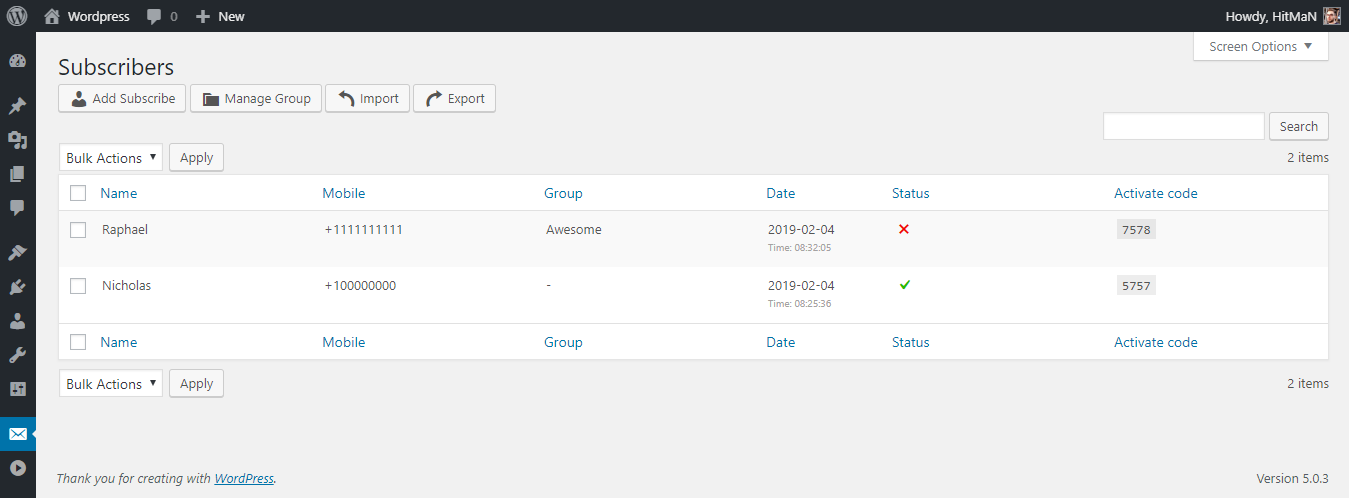Open the Dashboard icon in sidebar
This screenshot has height=498, width=1349.
(x=17, y=61)
